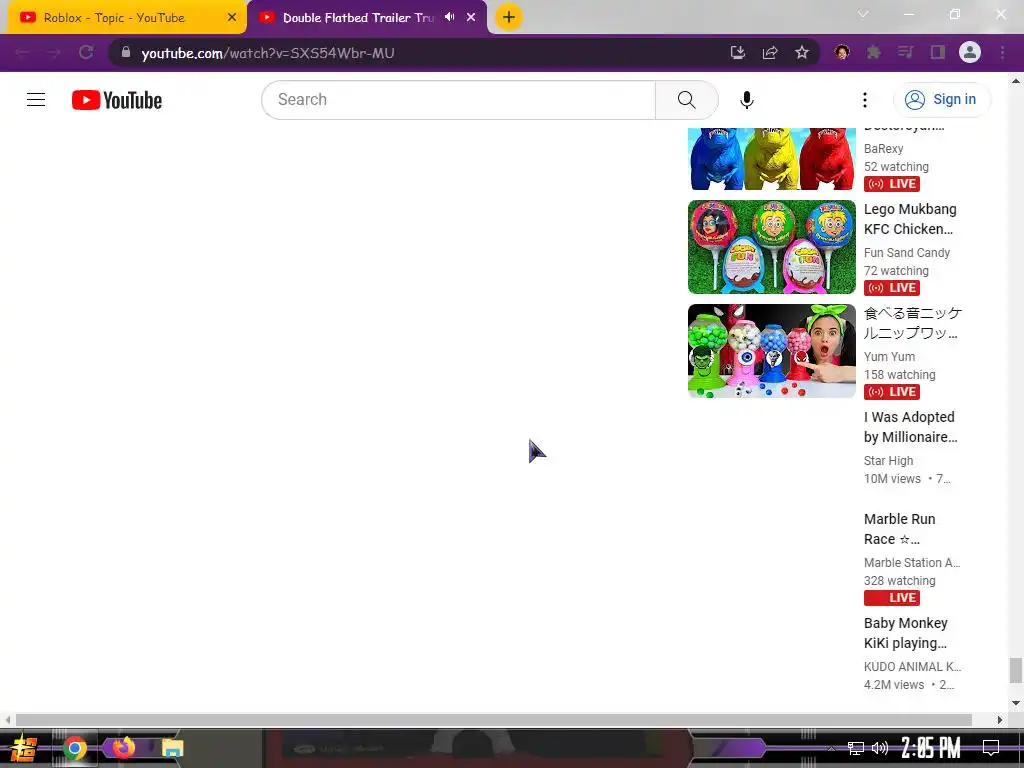Viewport: 1024px width, 768px height.
Task: Open the gumball machines Yum Yum thumbnail
Action: pos(771,351)
